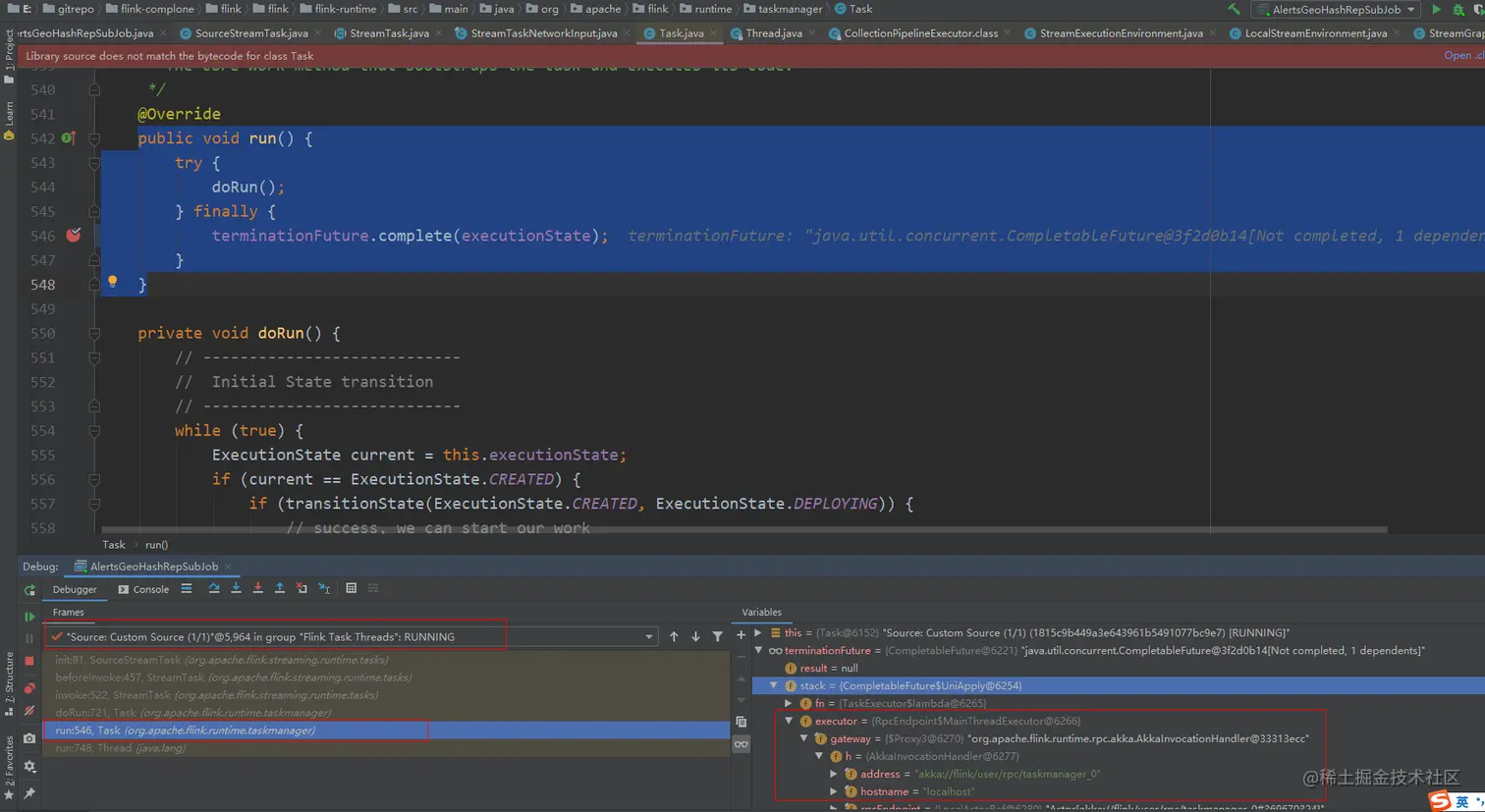This screenshot has width=1485, height=812.
Task: Click the Step Out debugger icon
Action: (x=280, y=589)
